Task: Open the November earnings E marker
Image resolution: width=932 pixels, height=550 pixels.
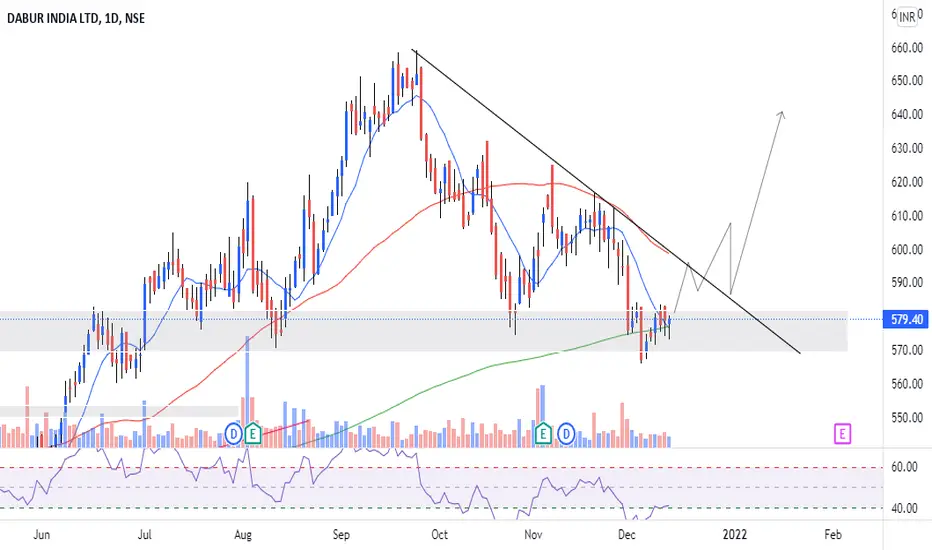Action: [x=542, y=434]
